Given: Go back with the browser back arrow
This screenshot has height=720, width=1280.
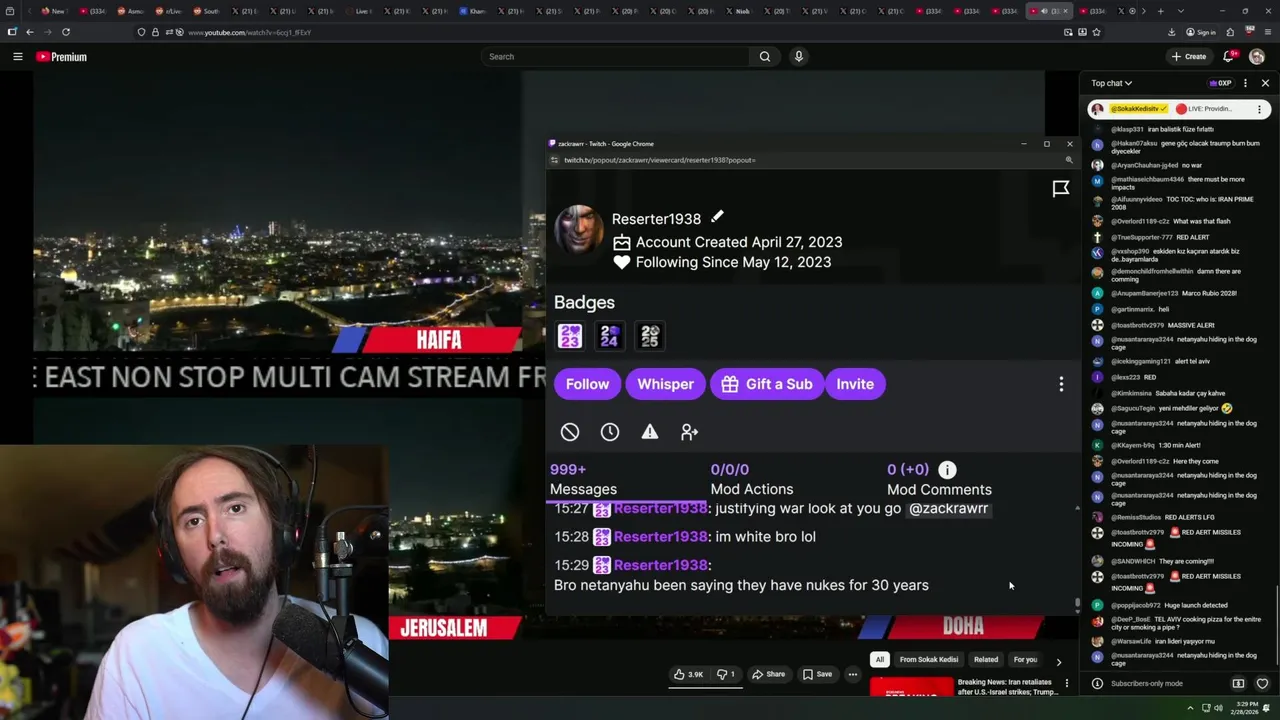Looking at the screenshot, I should pyautogui.click(x=30, y=32).
